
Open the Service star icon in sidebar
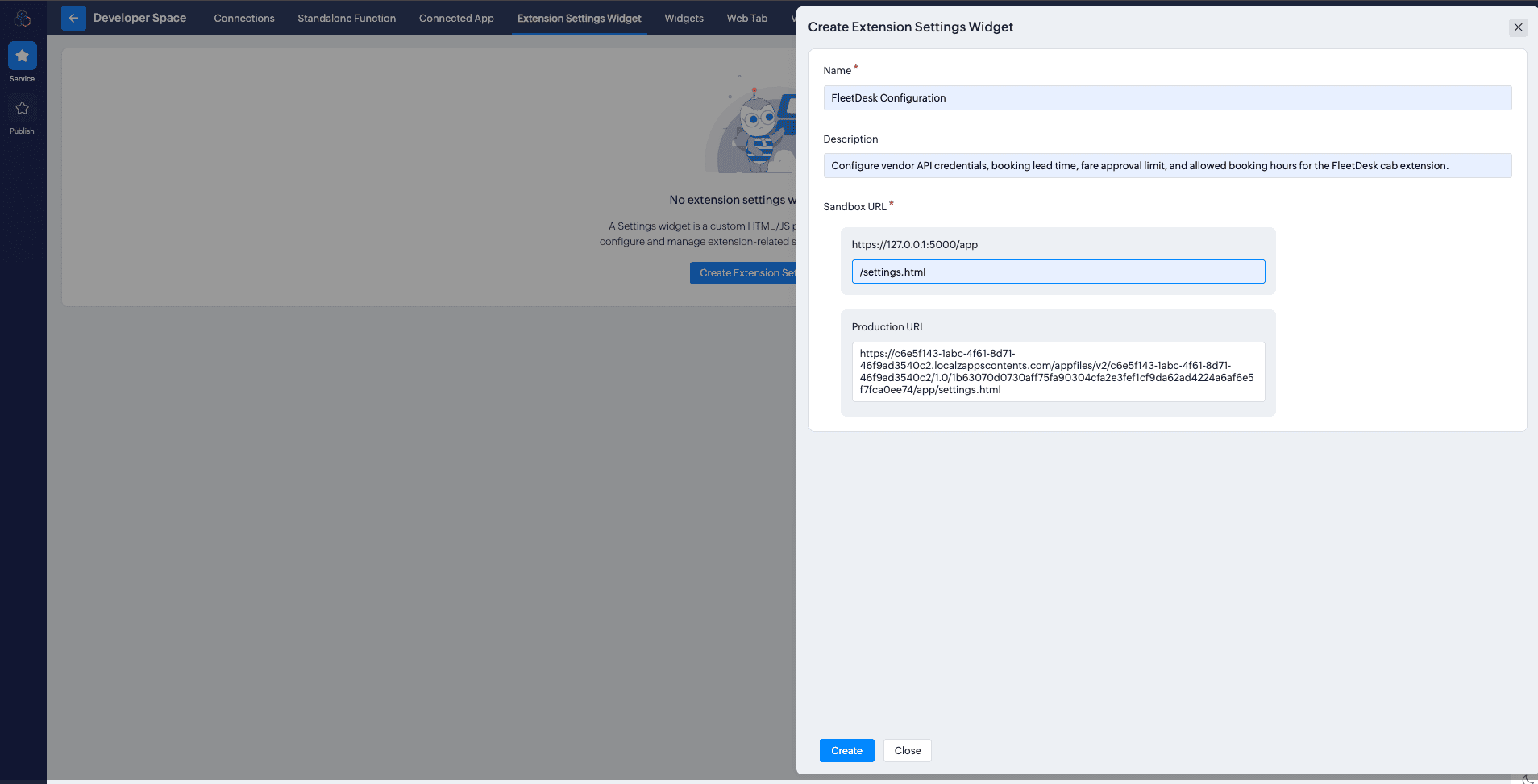click(23, 56)
